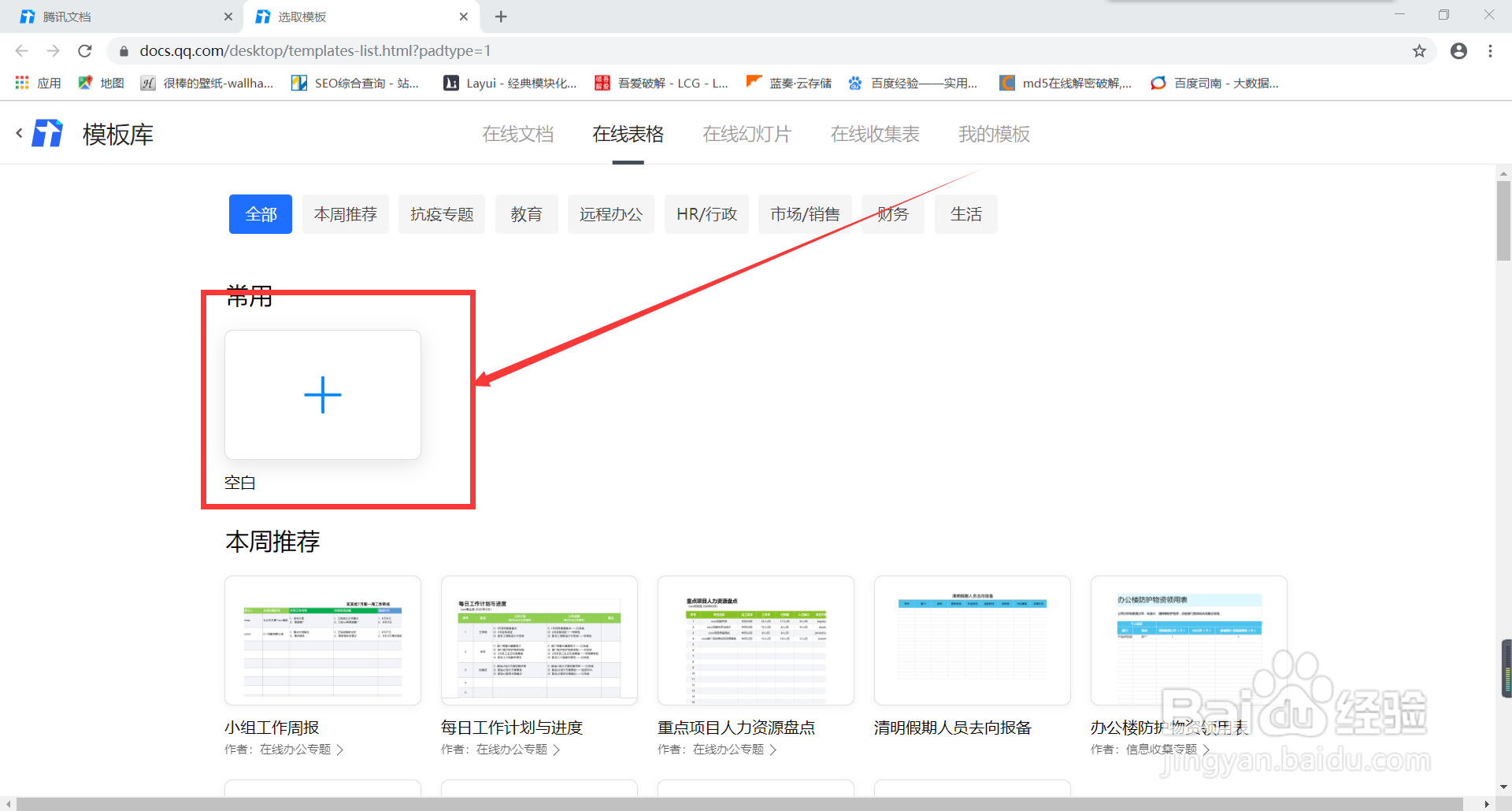Click the 空白 label under blank card
The image size is (1512, 811).
[240, 483]
